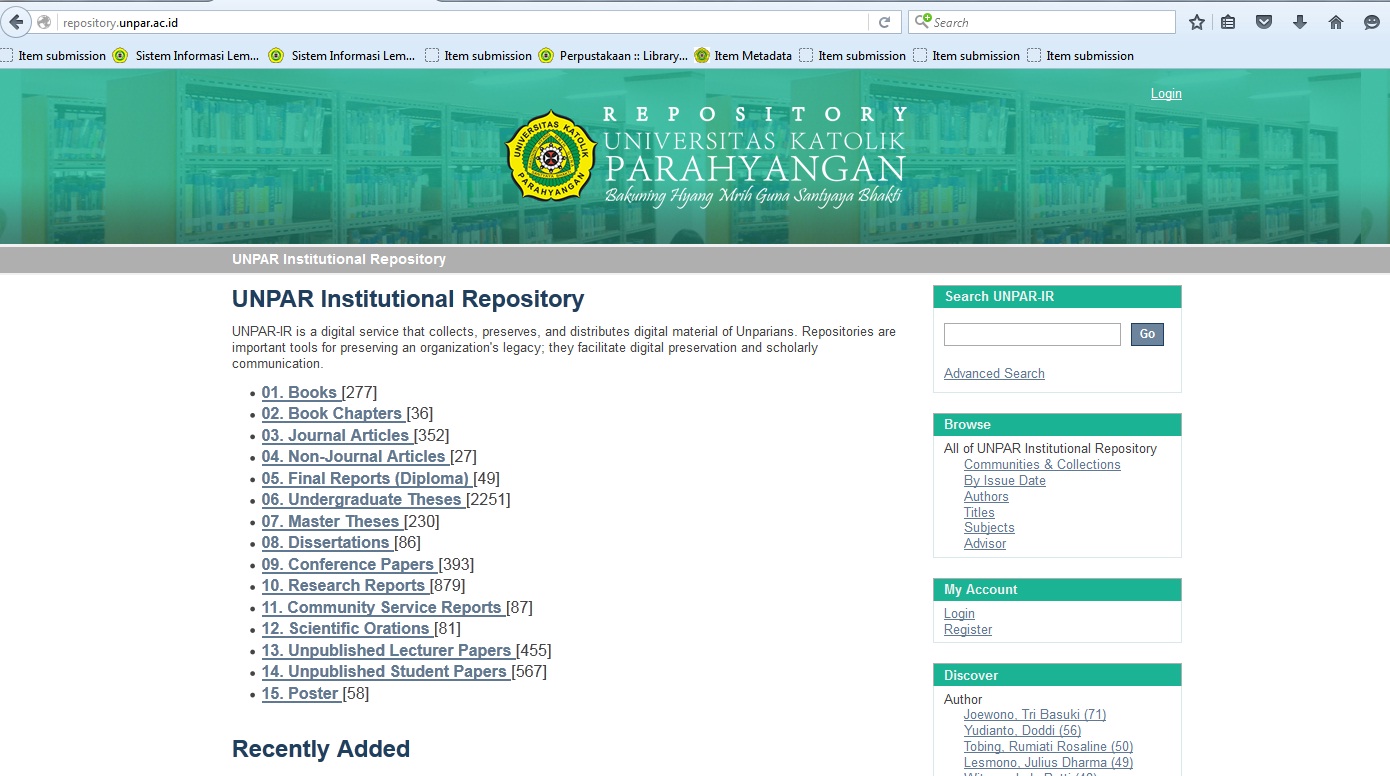Screen dimensions: 1390x776
Task: Navigate back using the browser back arrow
Action: click(x=16, y=21)
